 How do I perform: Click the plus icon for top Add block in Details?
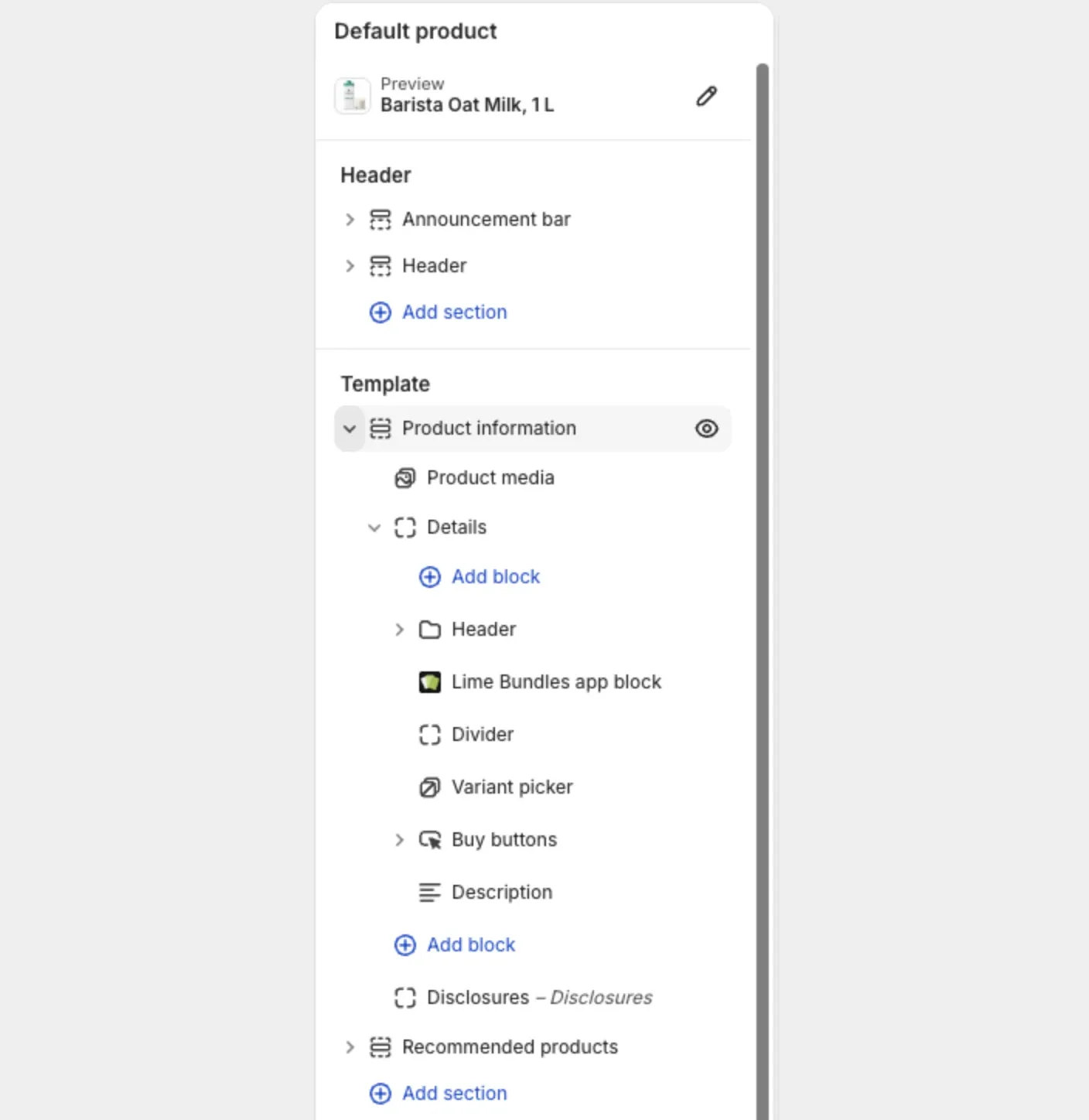coord(429,577)
